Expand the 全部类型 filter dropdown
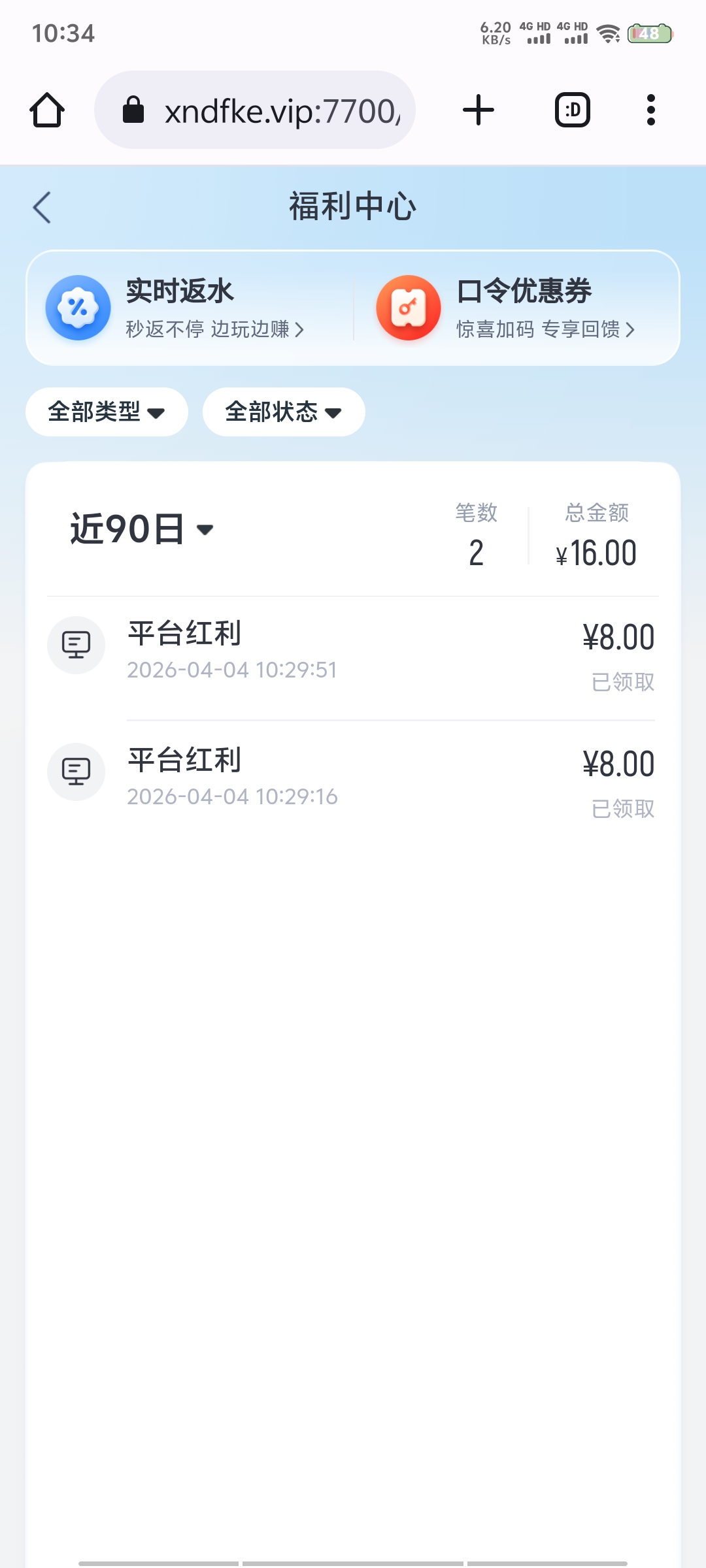 107,412
